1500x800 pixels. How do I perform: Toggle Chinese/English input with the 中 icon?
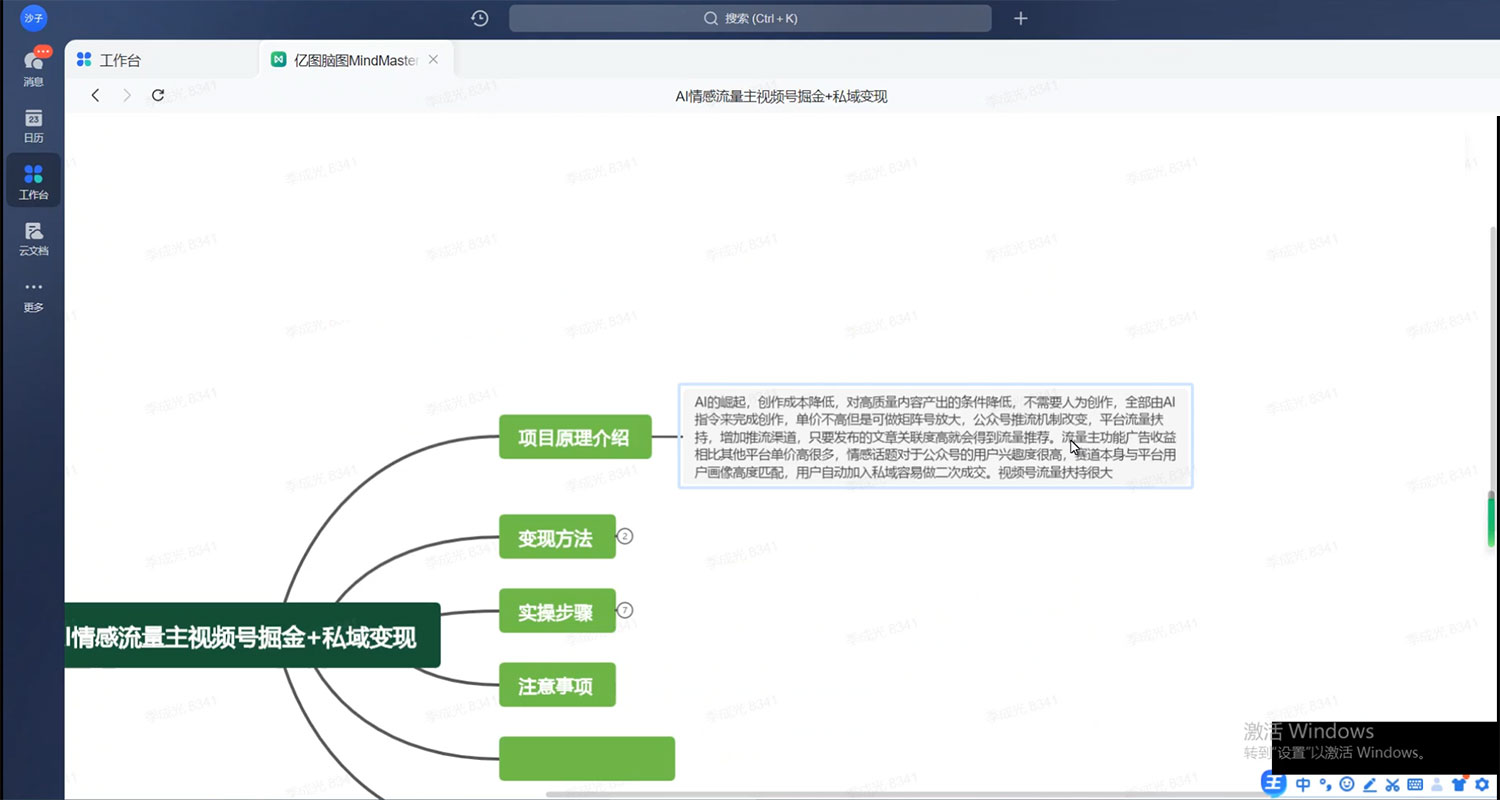tap(1303, 785)
